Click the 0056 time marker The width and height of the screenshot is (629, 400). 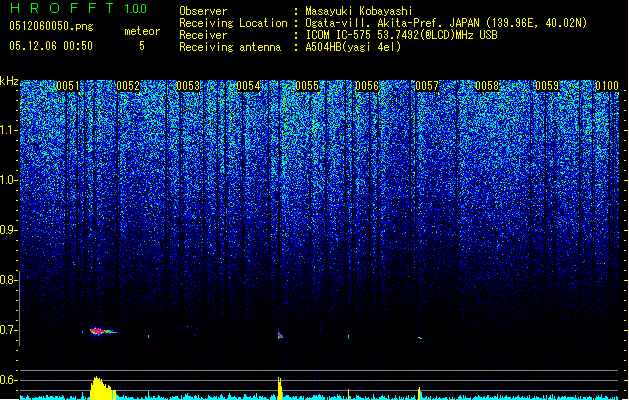coord(367,86)
